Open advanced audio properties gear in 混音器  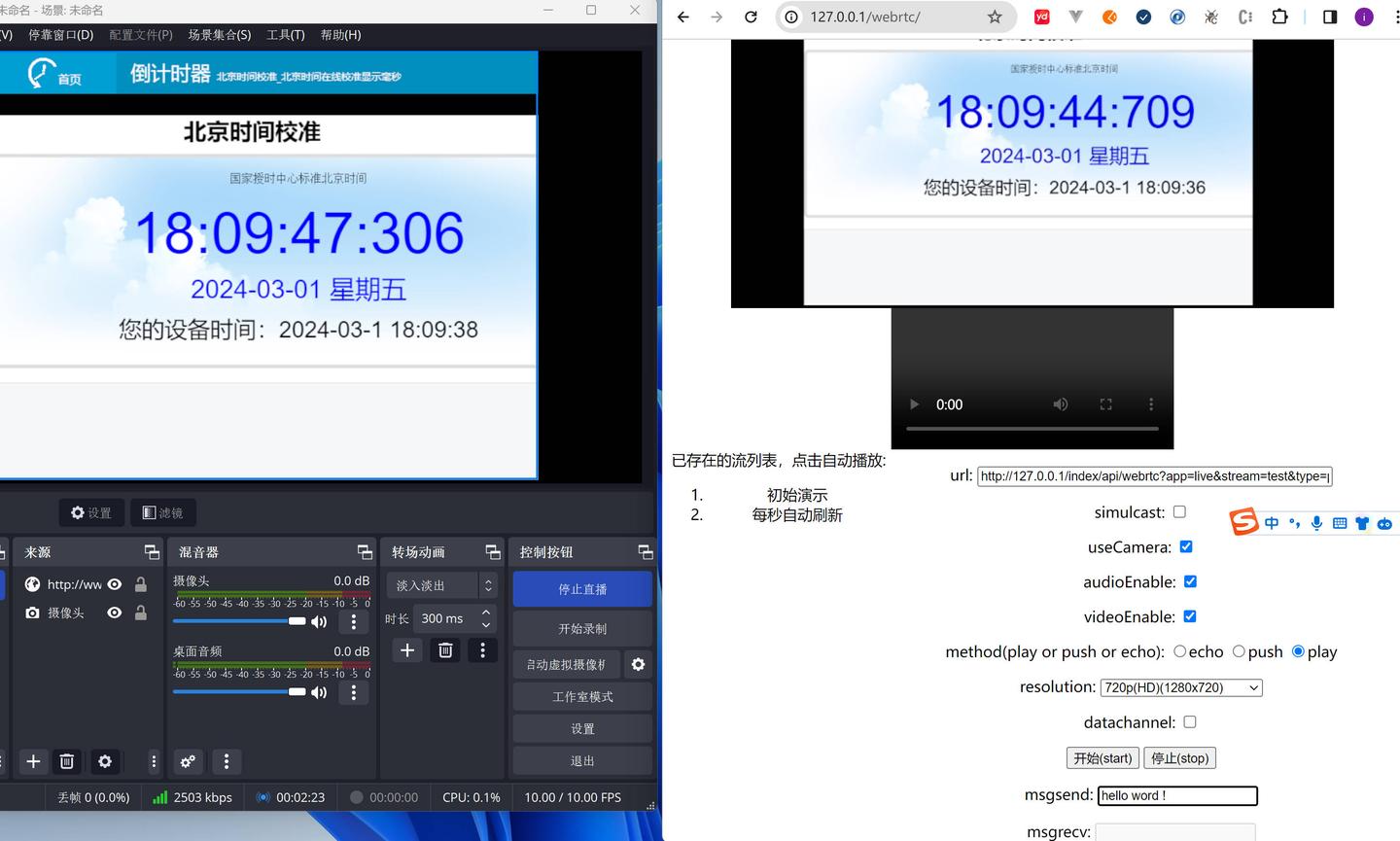coord(189,761)
